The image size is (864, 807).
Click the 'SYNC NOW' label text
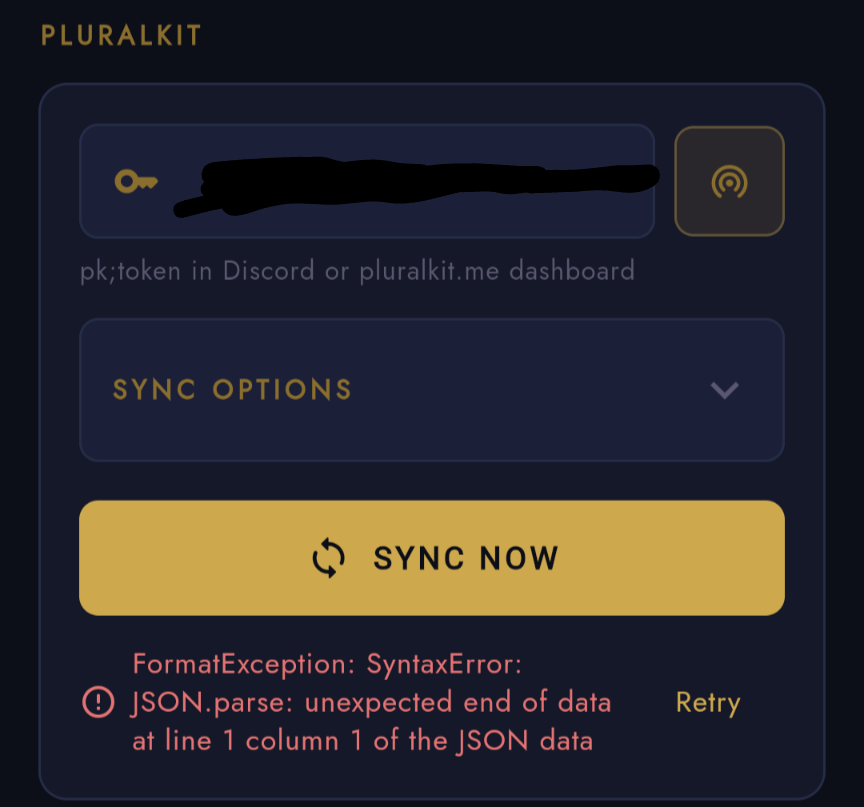click(x=465, y=558)
